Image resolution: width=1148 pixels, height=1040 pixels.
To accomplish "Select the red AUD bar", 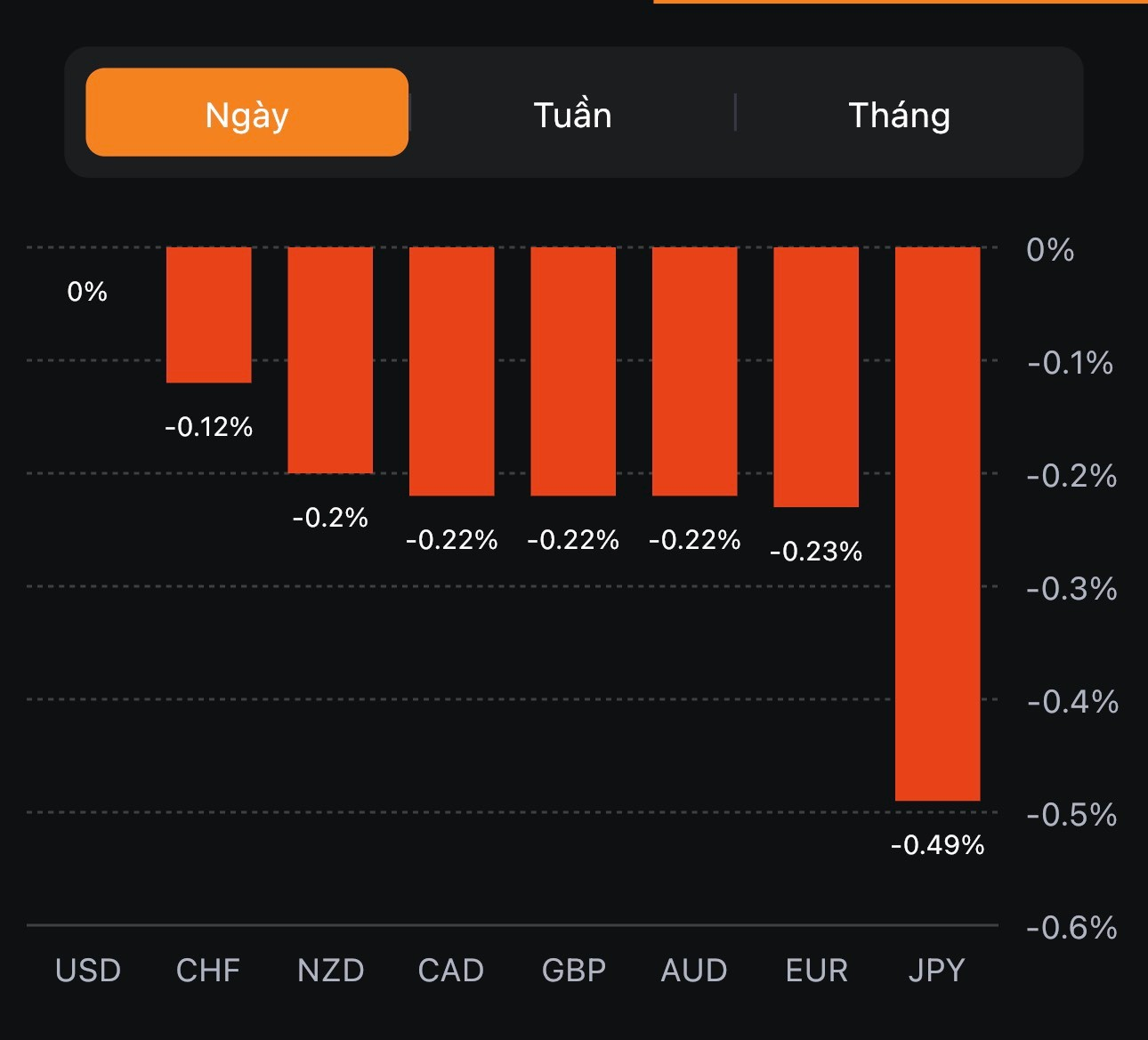I will point(694,371).
